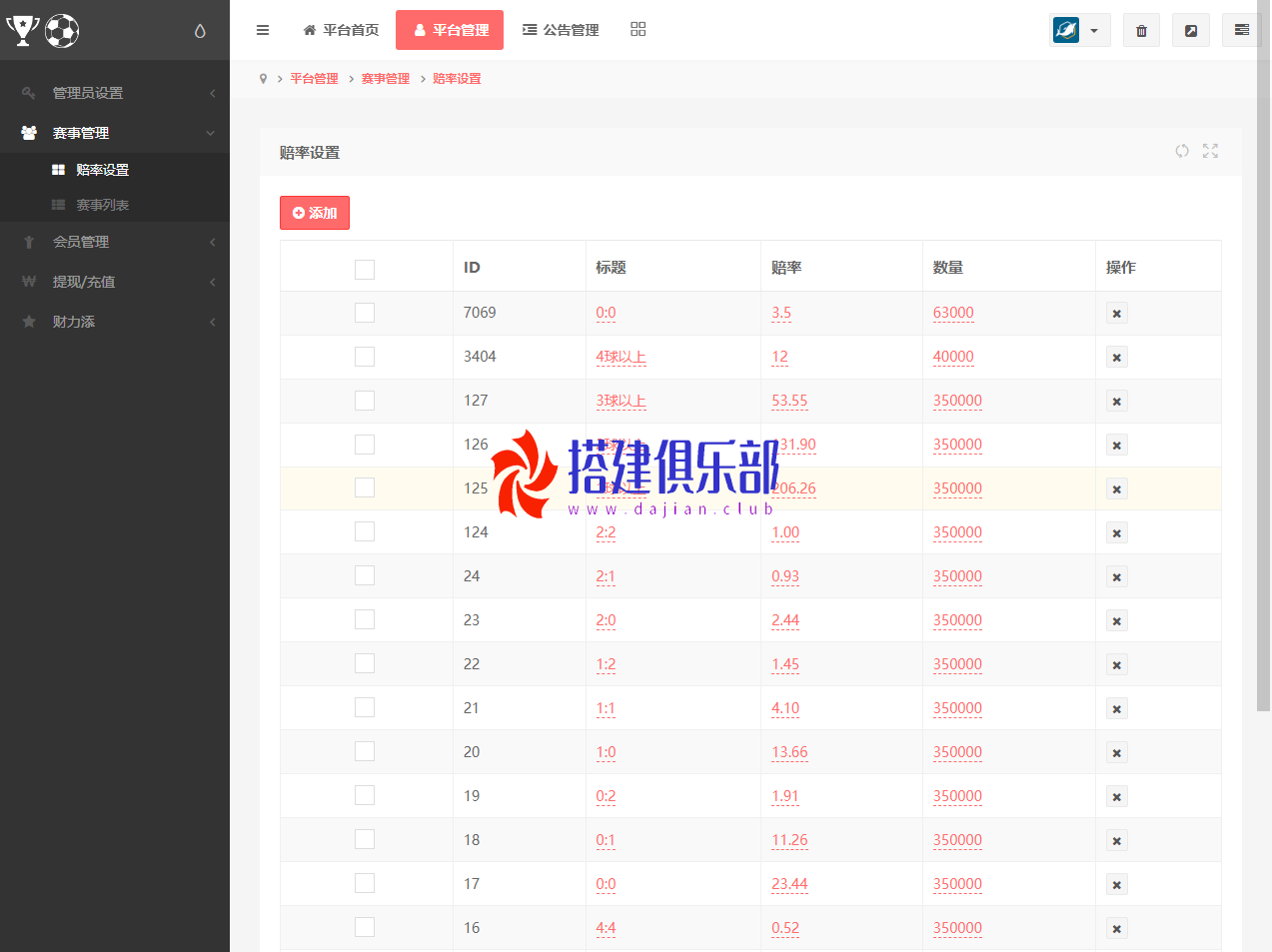The width and height of the screenshot is (1272, 952).
Task: Edit odds 23.44 in row 17
Action: (x=789, y=885)
